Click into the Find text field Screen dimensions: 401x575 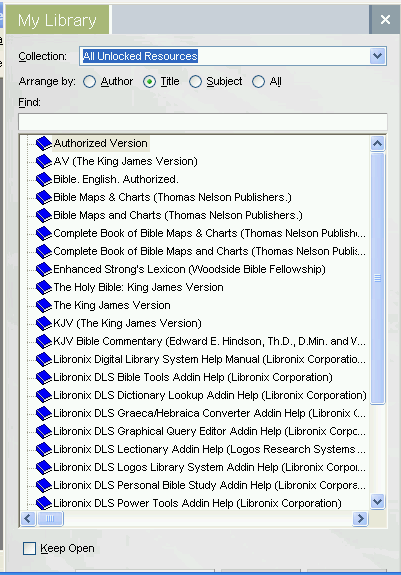click(202, 122)
